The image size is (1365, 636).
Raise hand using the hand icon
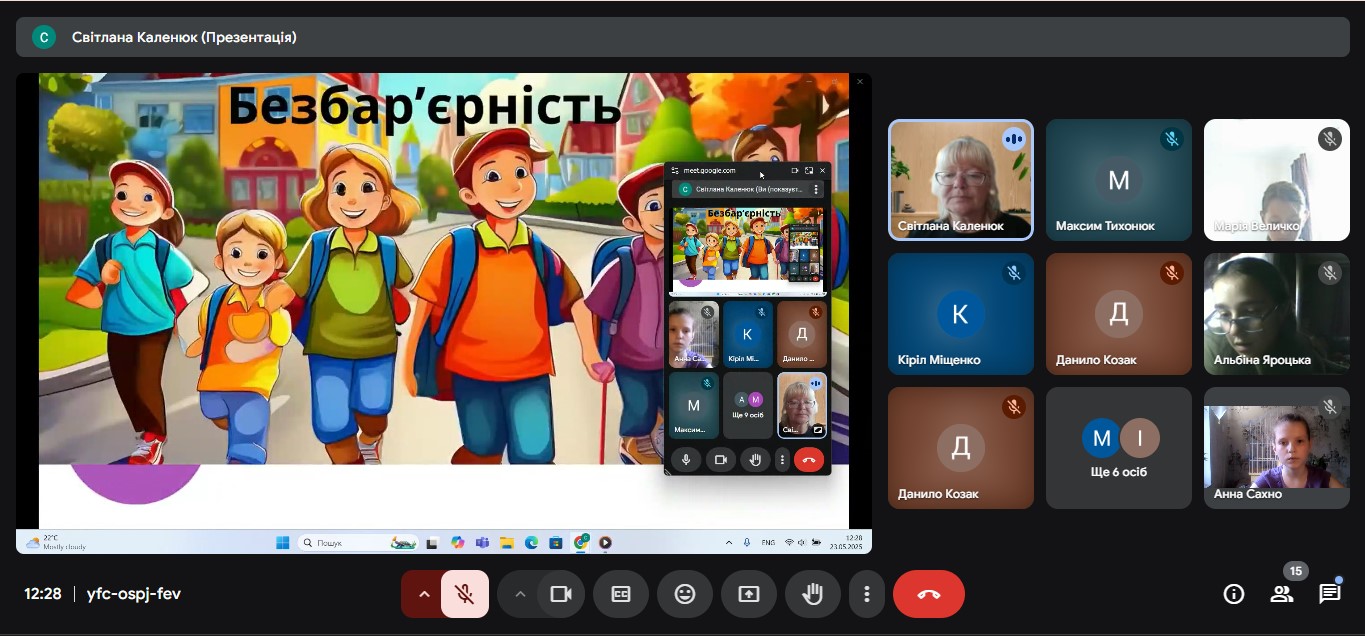pyautogui.click(x=812, y=594)
